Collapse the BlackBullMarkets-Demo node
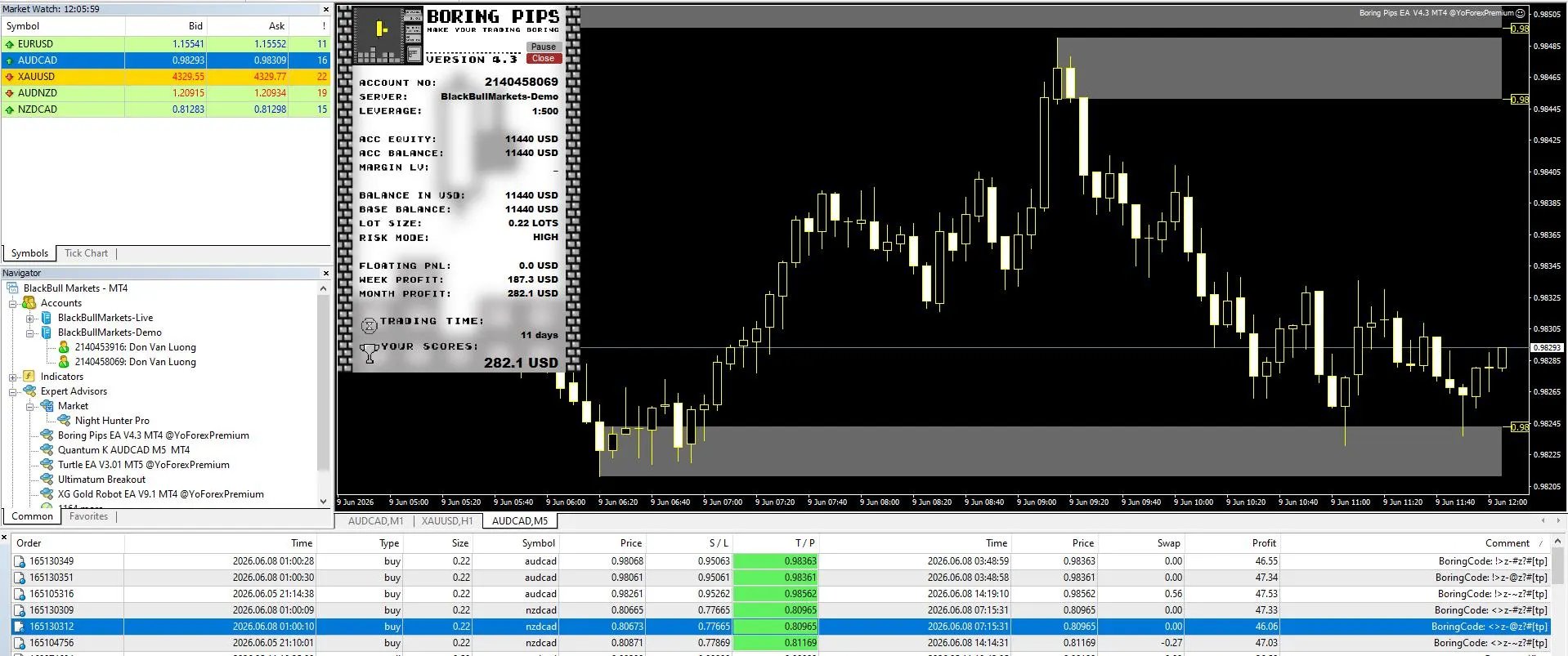Screen dimensions: 1568x656 coord(30,332)
